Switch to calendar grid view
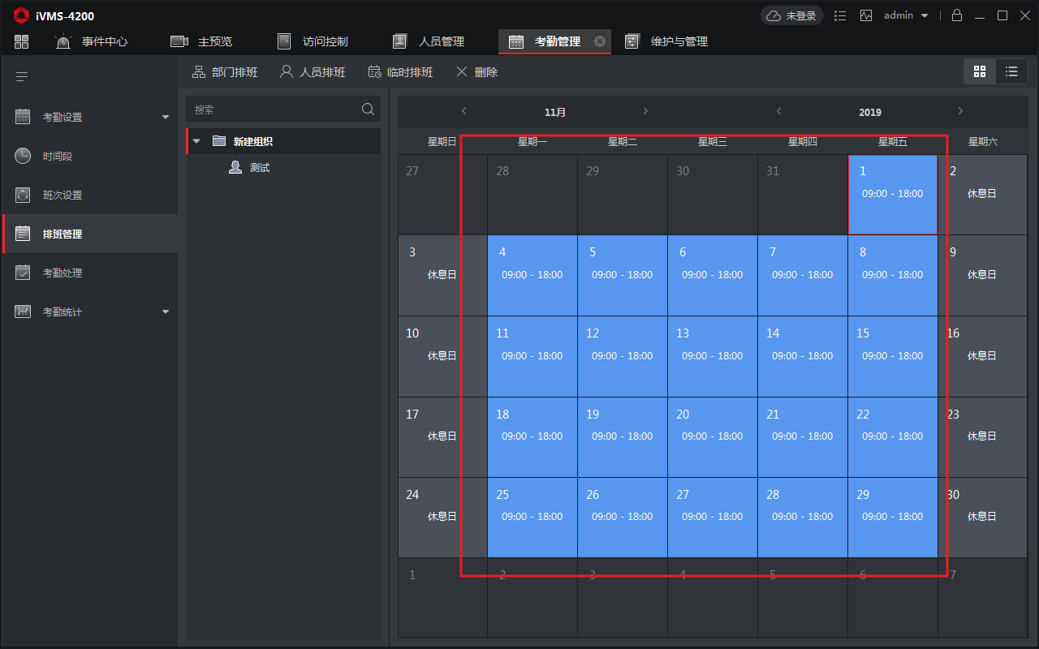 pyautogui.click(x=980, y=71)
